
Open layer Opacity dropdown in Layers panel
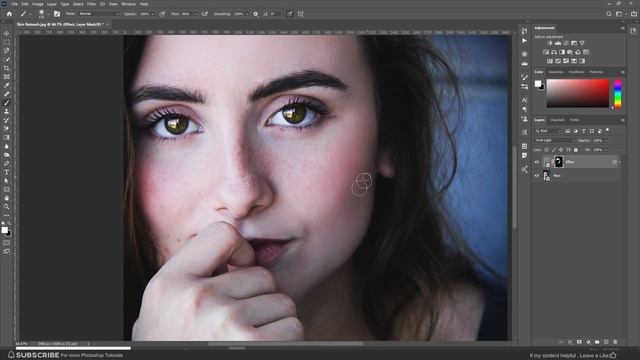pyautogui.click(x=606, y=140)
